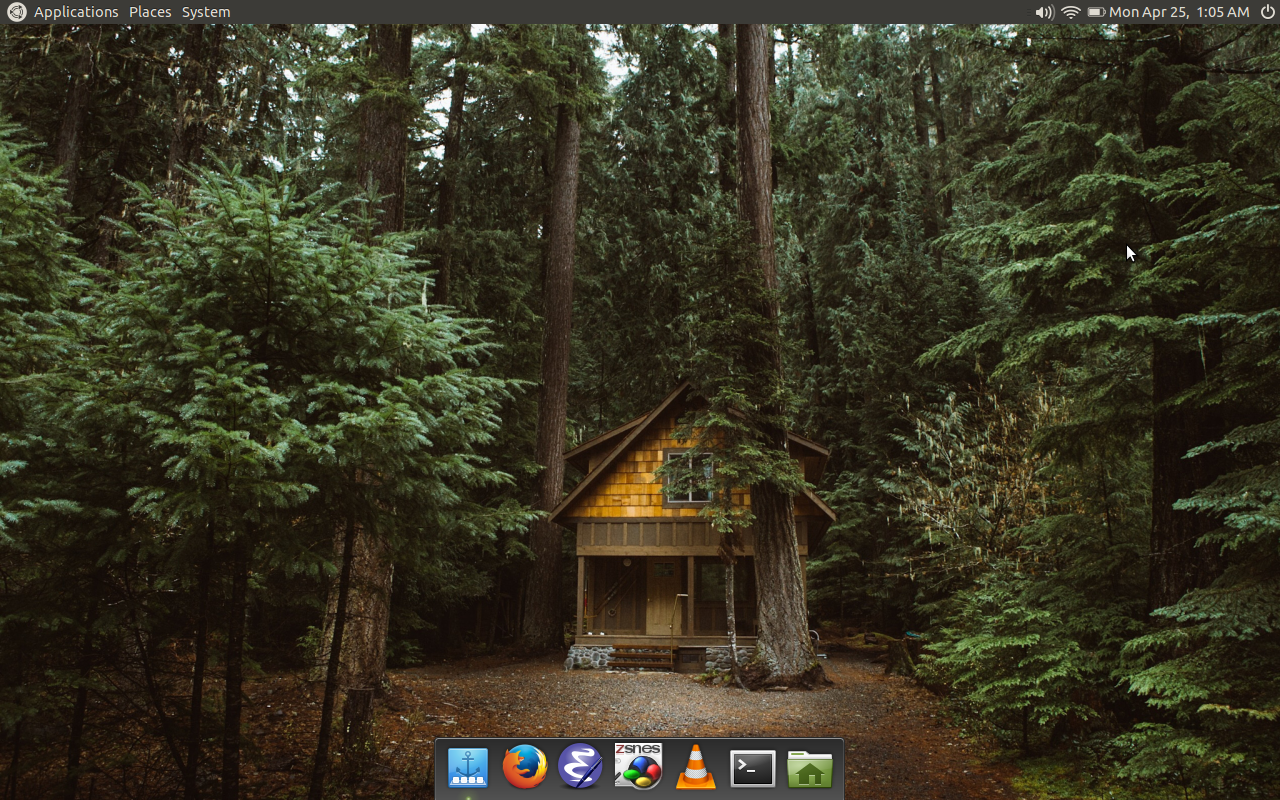
Task: Open the Emacs editor from the dock
Action: point(581,768)
